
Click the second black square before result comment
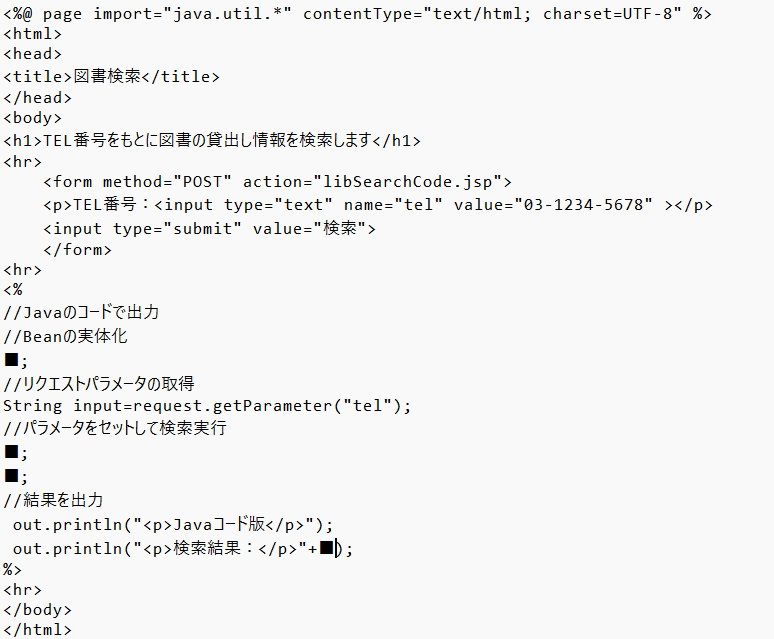click(x=11, y=476)
